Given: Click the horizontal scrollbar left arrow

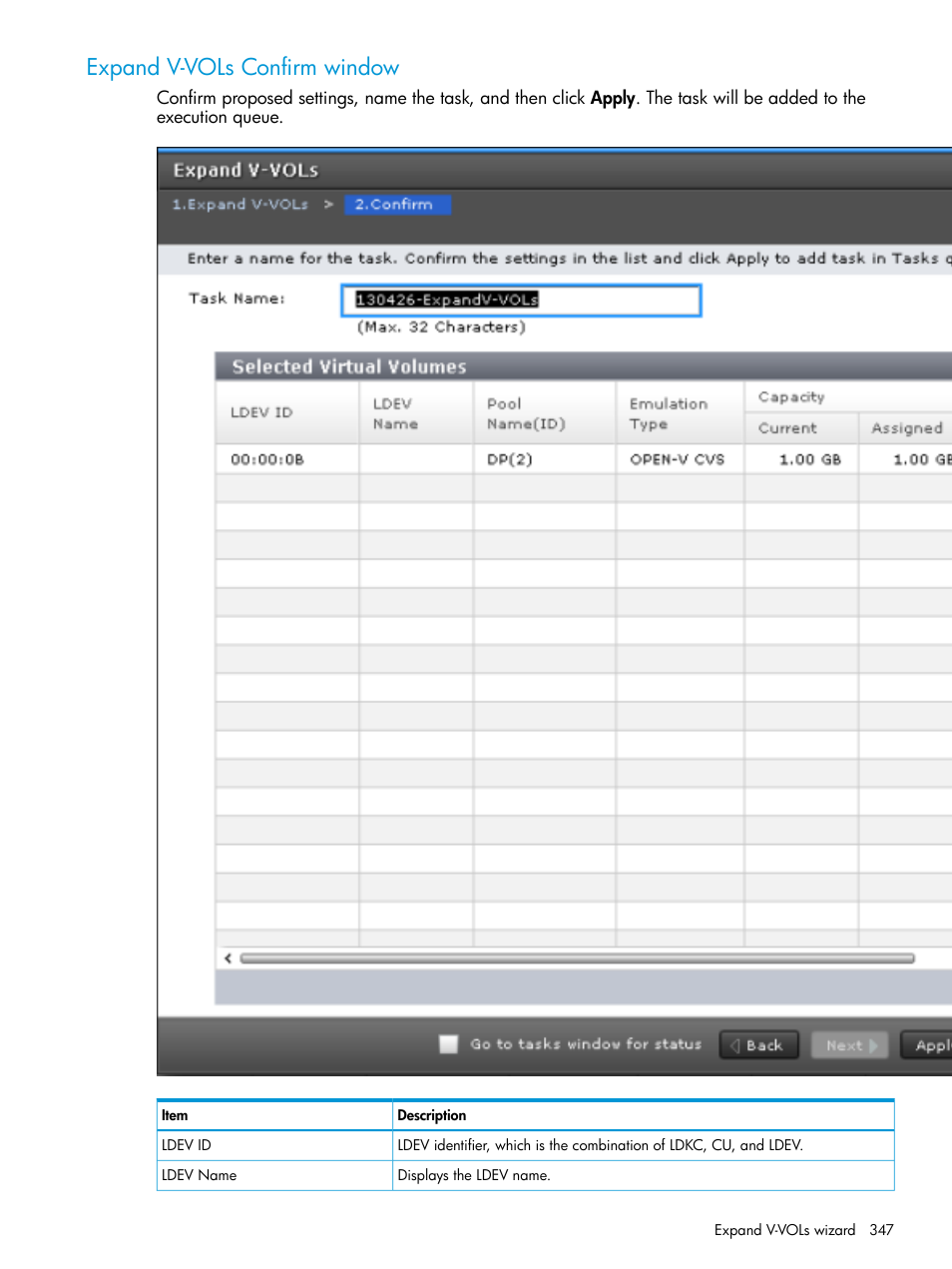Looking at the screenshot, I should pyautogui.click(x=229, y=958).
